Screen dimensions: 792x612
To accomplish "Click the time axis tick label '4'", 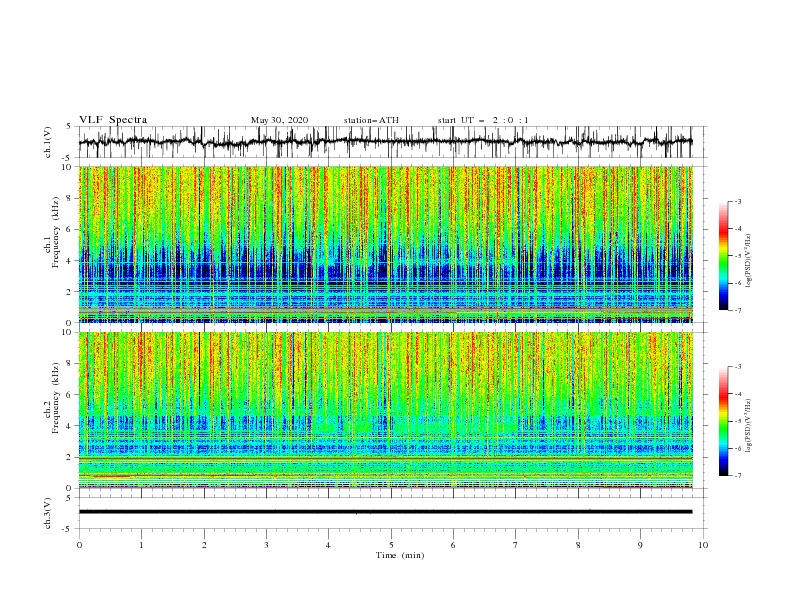I will (328, 545).
